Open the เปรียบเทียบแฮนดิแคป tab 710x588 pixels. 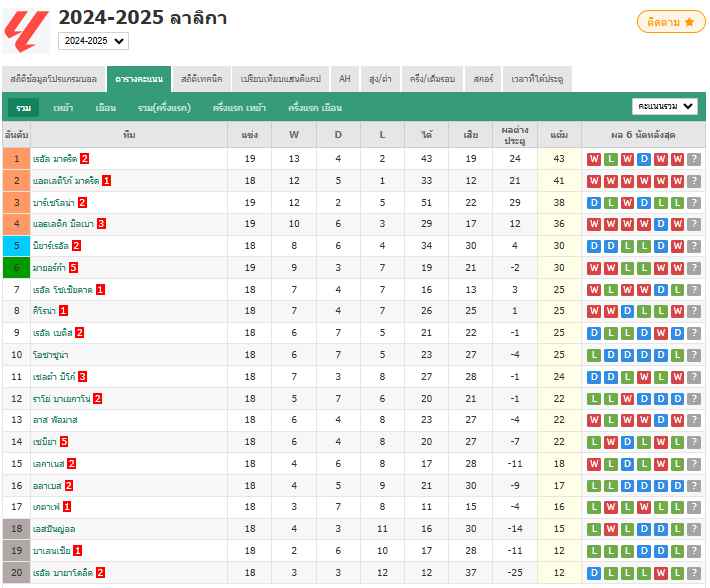pyautogui.click(x=280, y=79)
